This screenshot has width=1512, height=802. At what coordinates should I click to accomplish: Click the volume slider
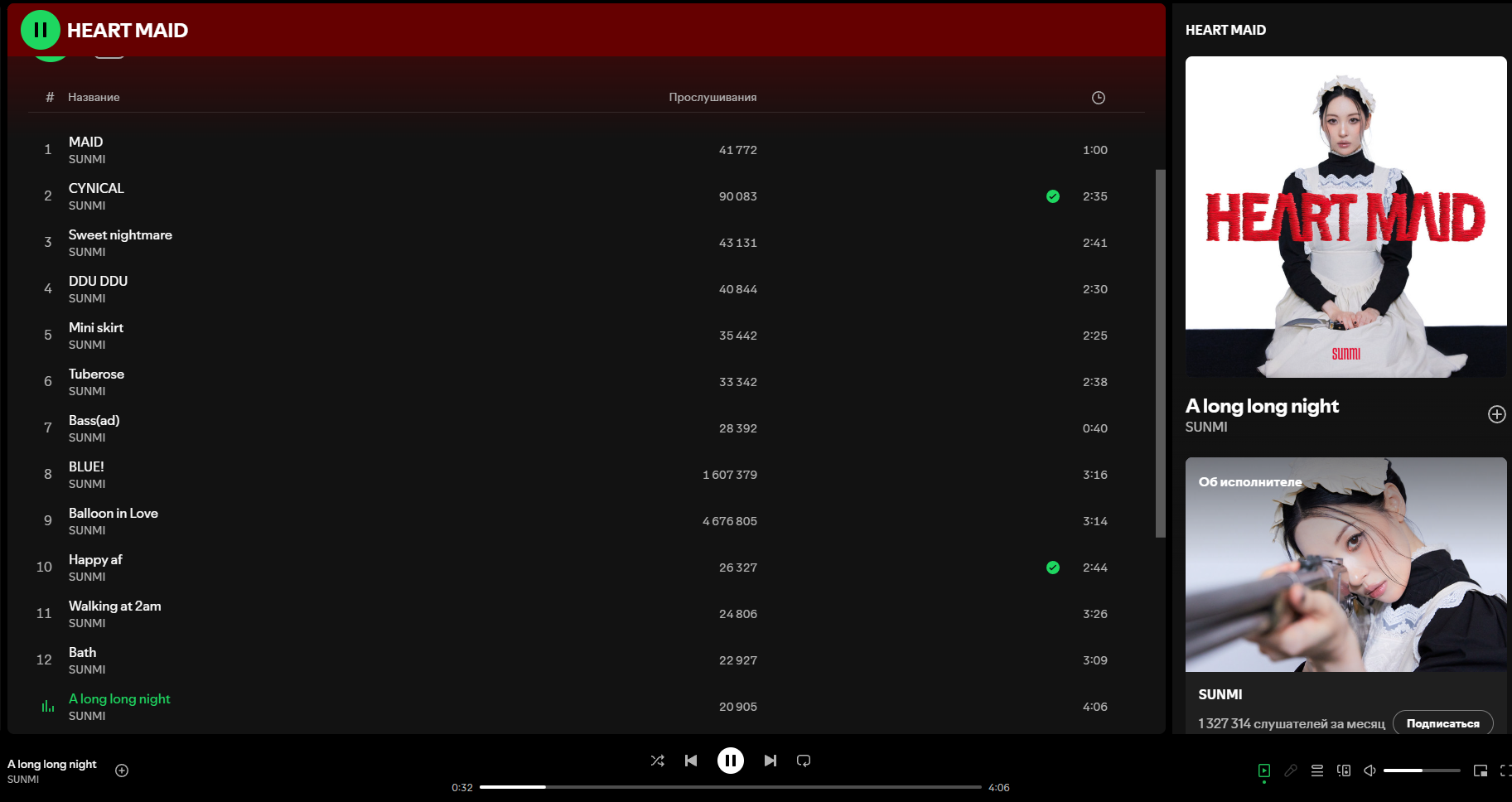click(x=1421, y=771)
